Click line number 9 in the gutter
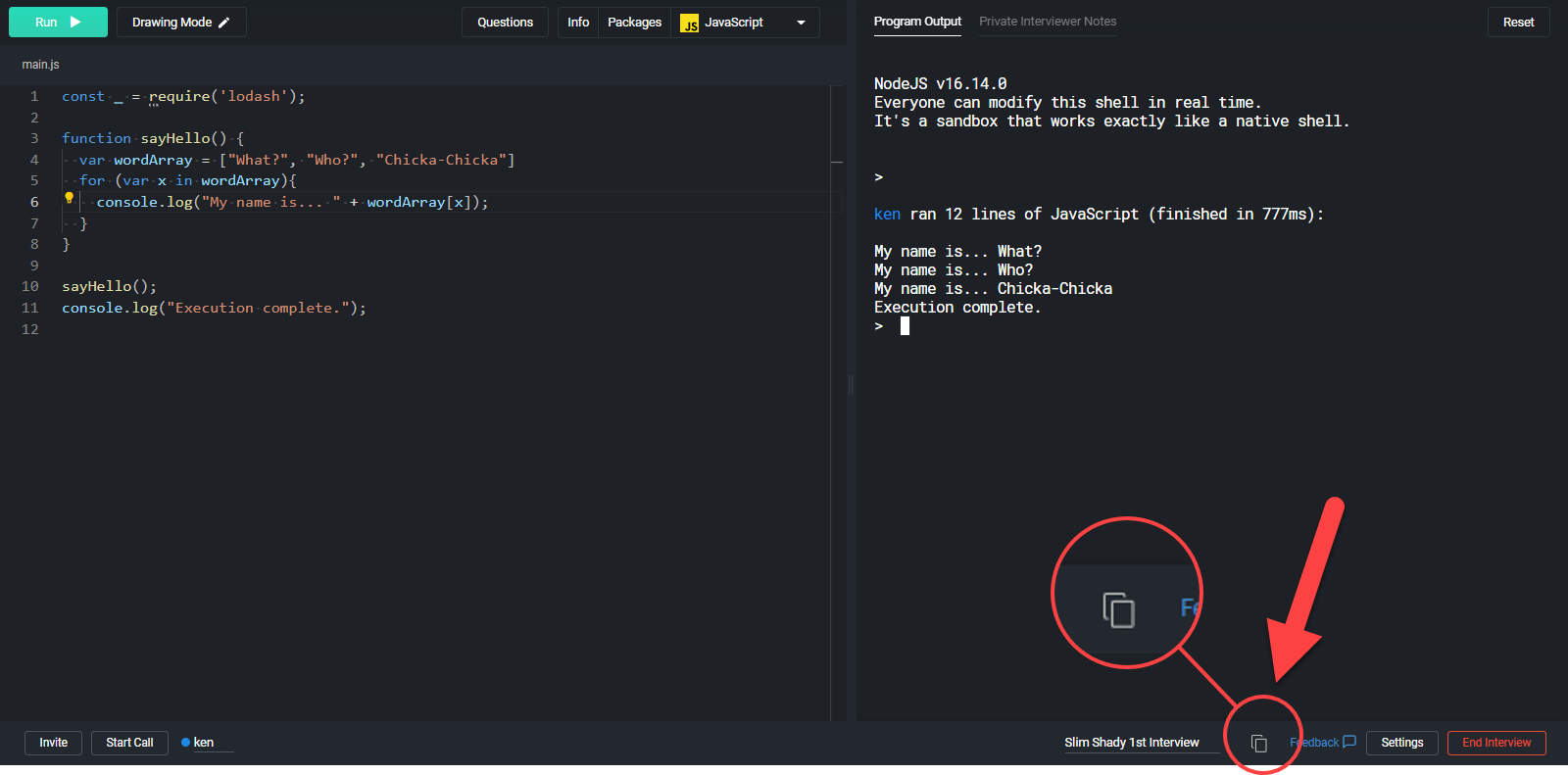Image resolution: width=1568 pixels, height=775 pixels. coord(34,266)
